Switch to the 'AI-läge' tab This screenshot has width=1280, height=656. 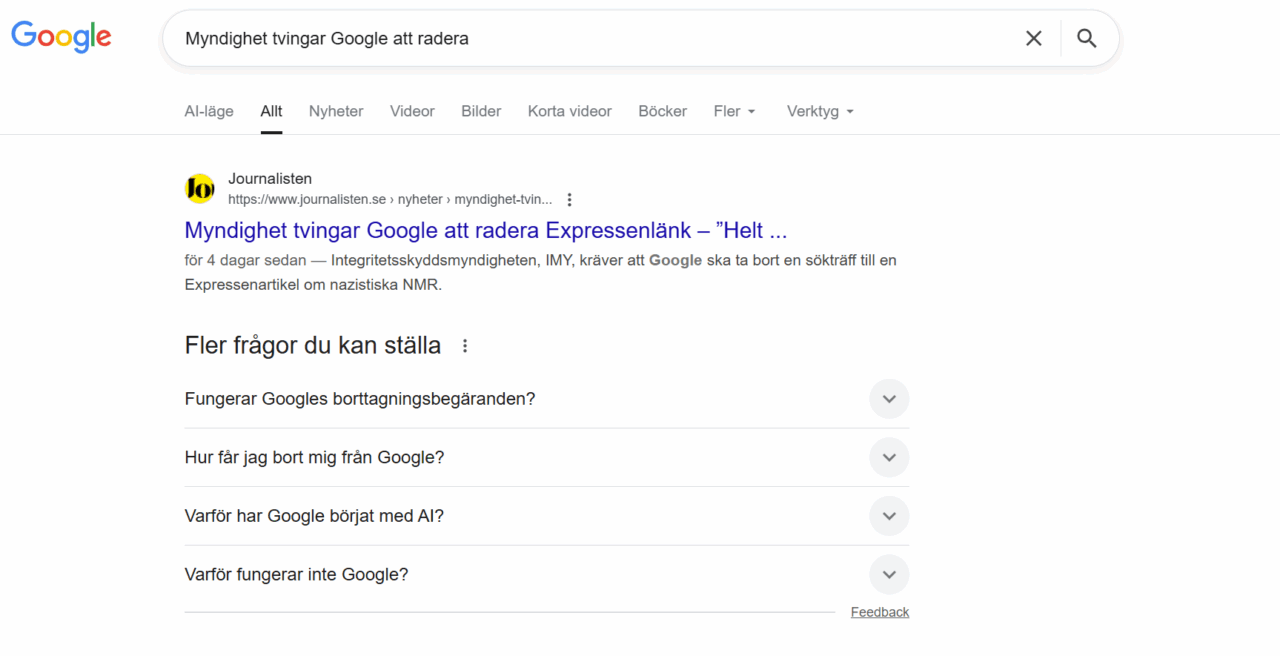click(x=209, y=111)
